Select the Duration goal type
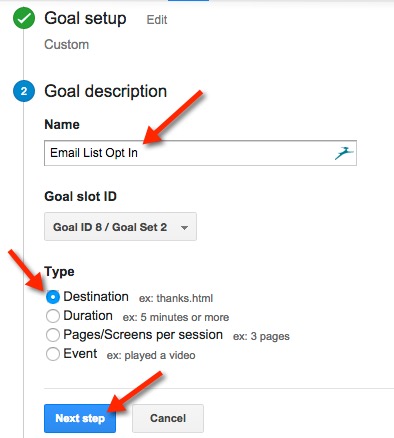 pos(53,316)
